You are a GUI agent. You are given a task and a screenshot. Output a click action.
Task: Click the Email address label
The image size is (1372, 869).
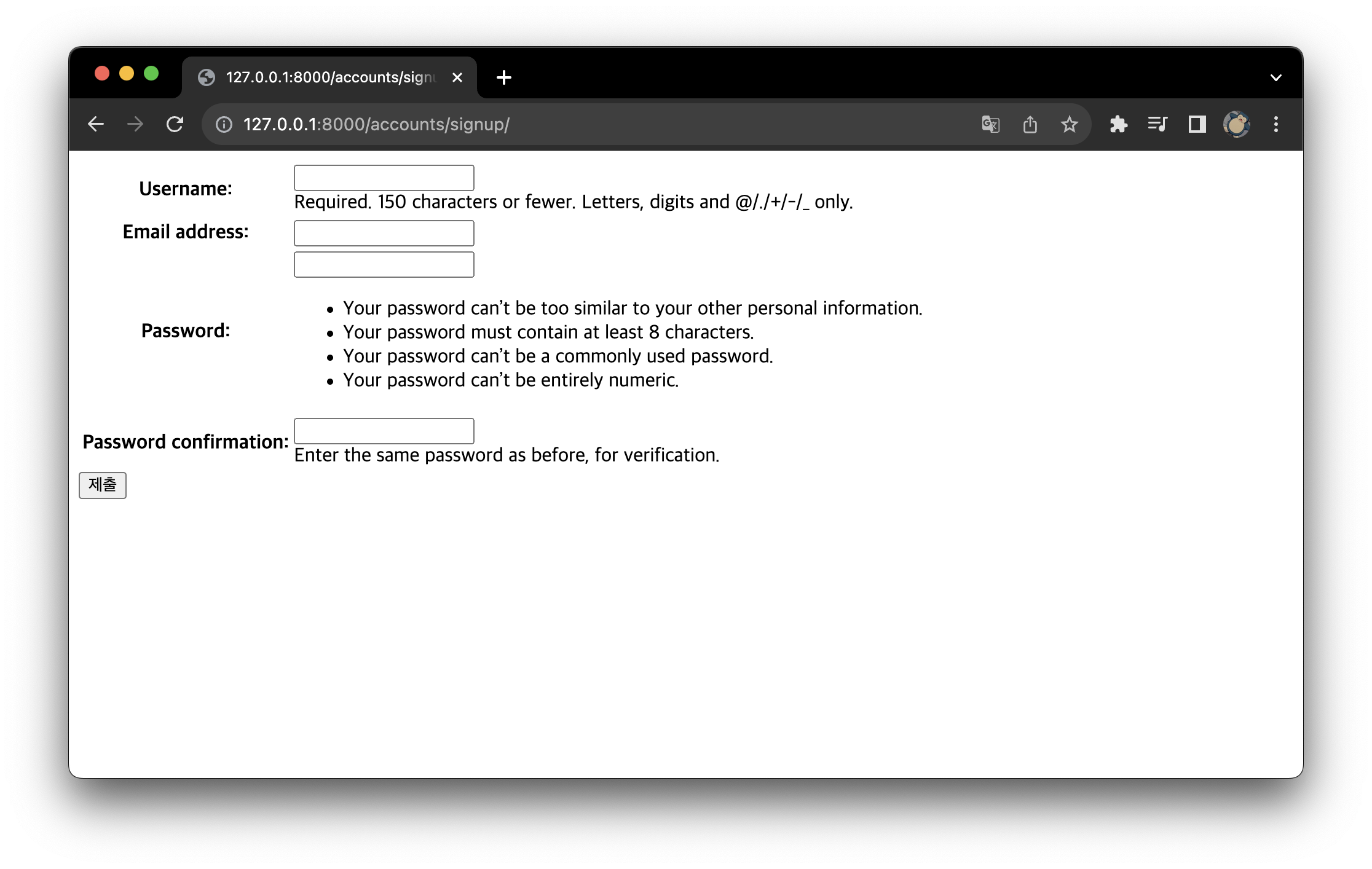click(x=186, y=232)
